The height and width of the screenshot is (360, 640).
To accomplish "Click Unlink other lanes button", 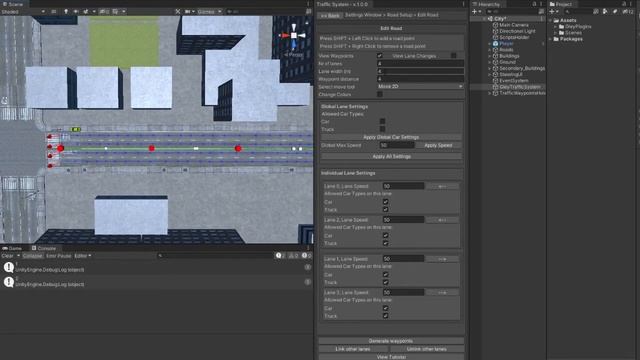I will point(427,349).
